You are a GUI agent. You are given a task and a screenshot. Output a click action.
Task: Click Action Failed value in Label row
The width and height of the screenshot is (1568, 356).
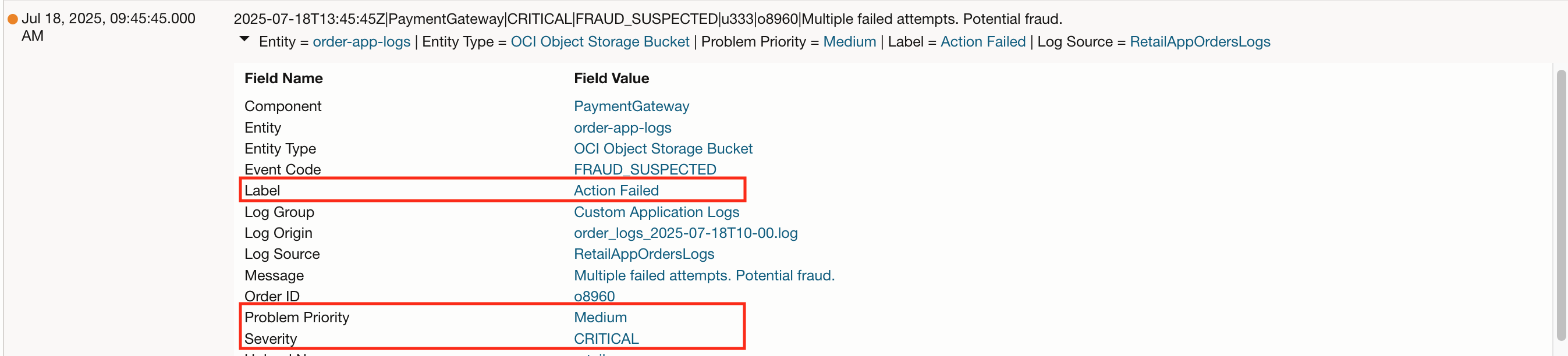click(x=616, y=191)
